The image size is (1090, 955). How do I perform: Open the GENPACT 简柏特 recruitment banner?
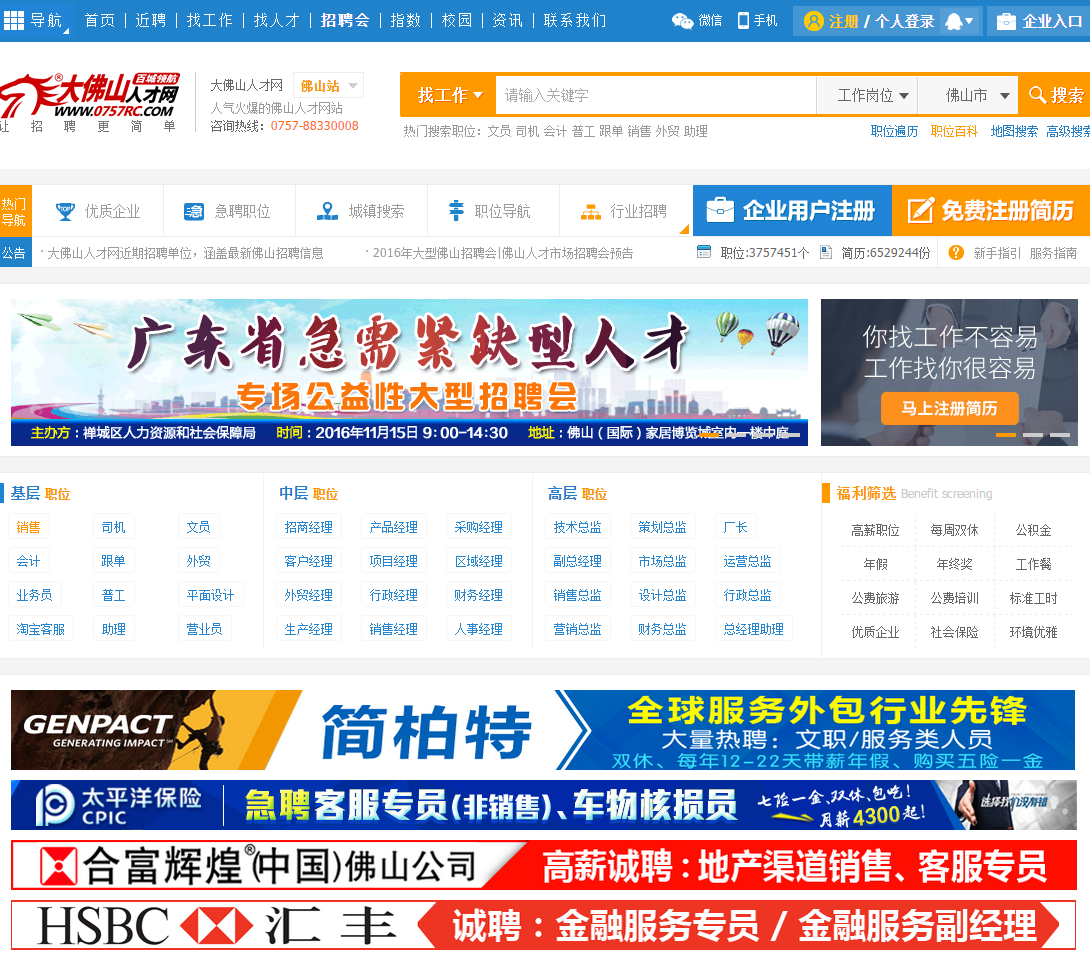543,730
